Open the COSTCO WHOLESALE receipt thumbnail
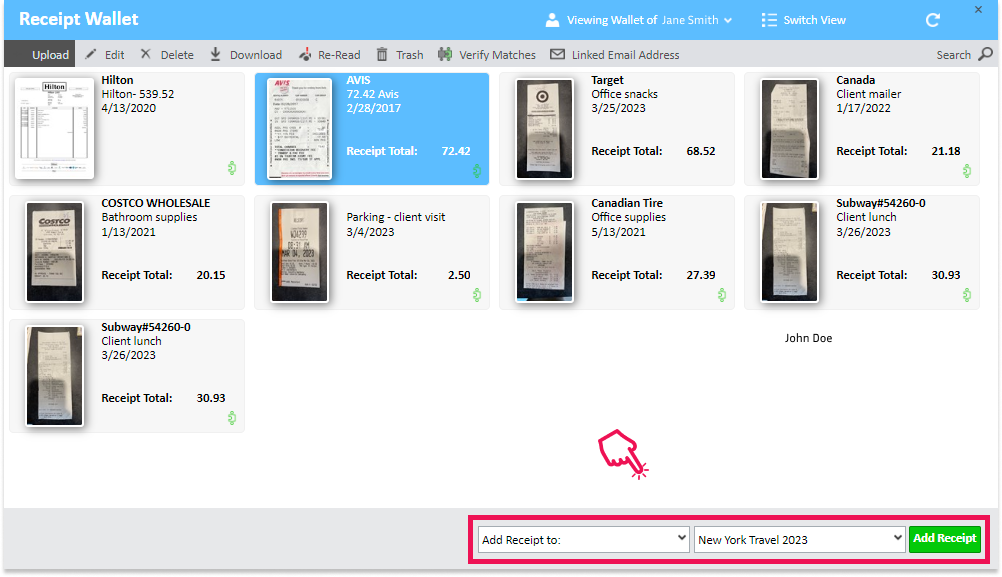Viewport: 1002px width, 577px height. [x=54, y=251]
